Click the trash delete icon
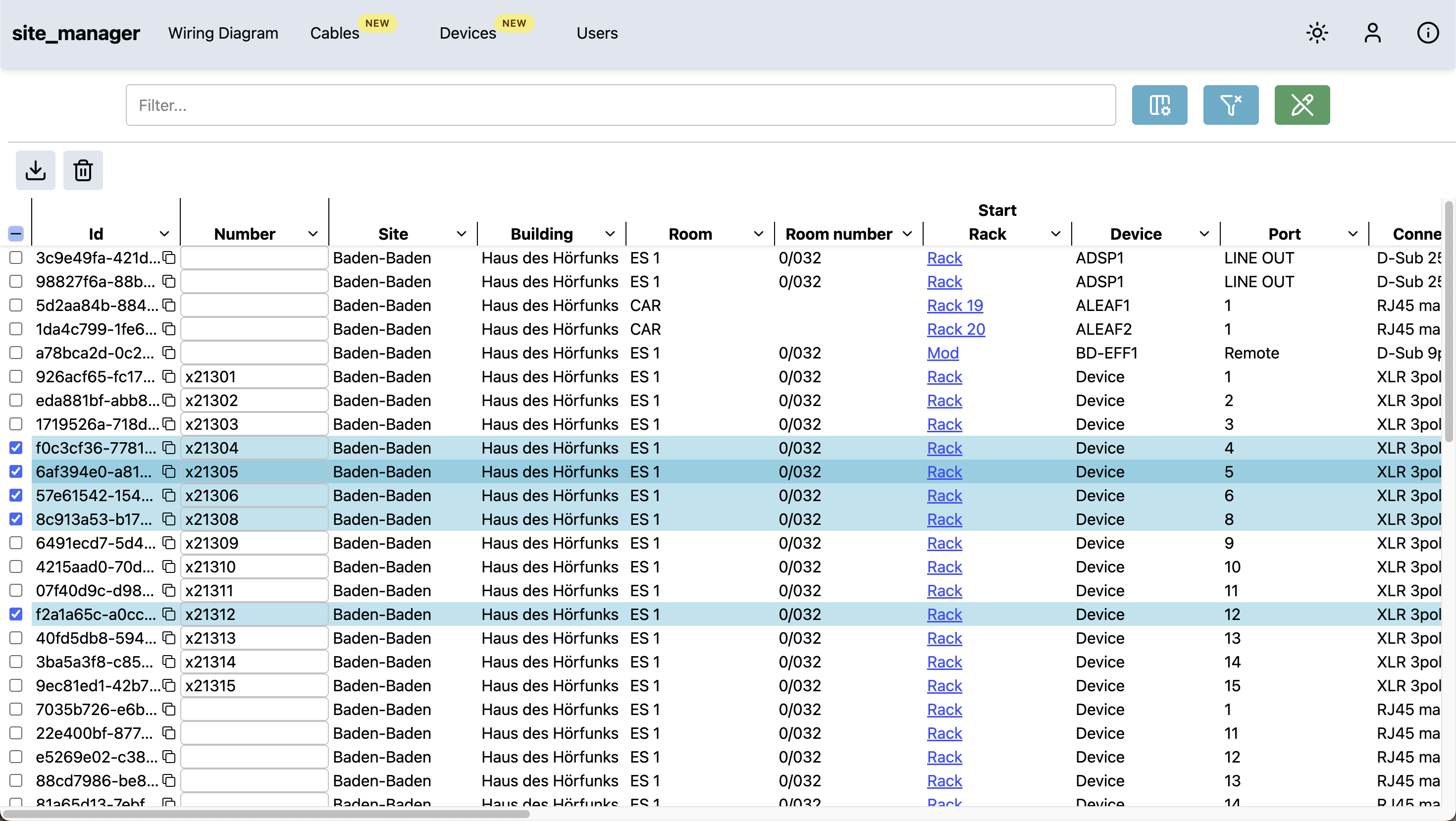Viewport: 1456px width, 821px height. point(83,170)
